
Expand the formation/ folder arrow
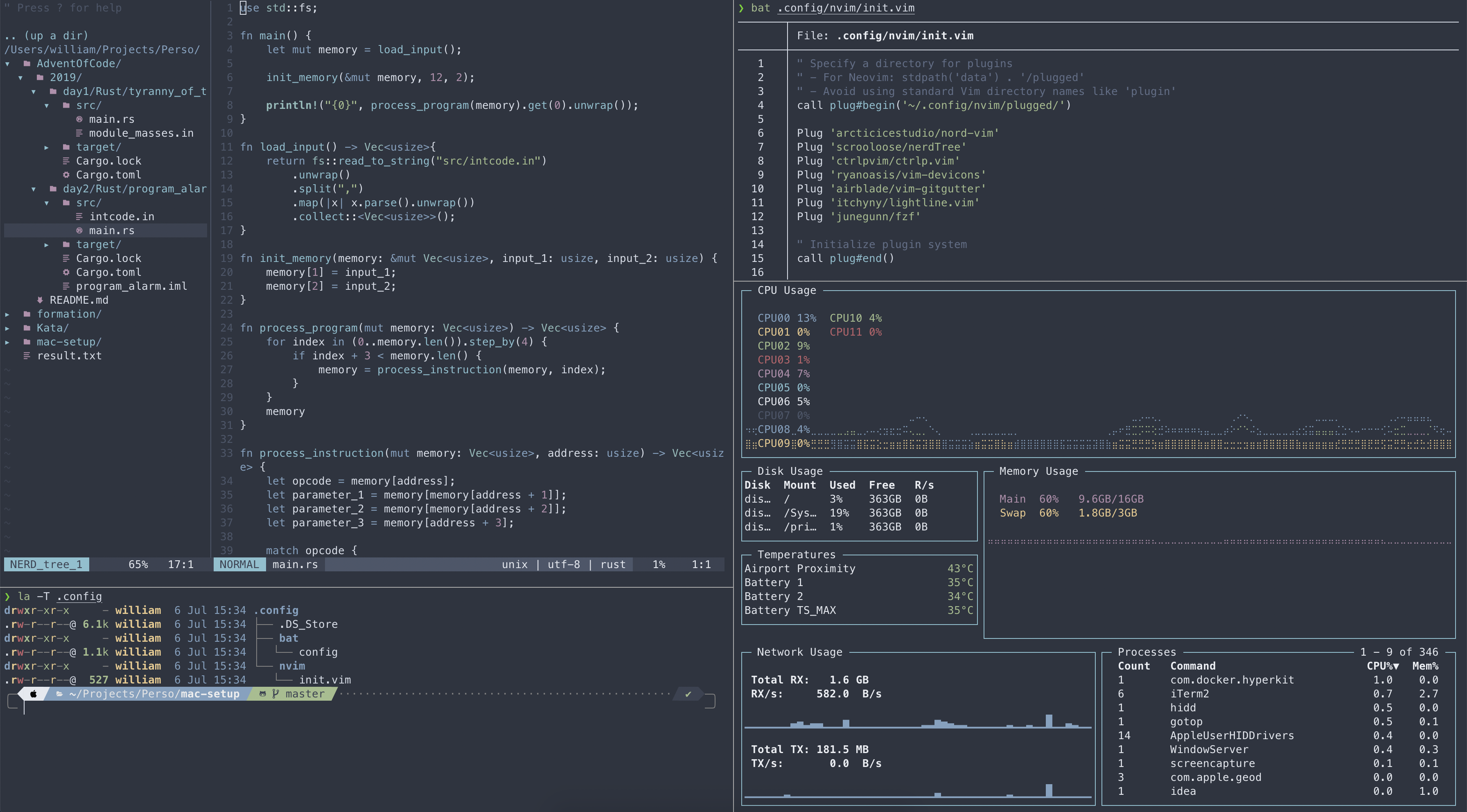click(7, 314)
